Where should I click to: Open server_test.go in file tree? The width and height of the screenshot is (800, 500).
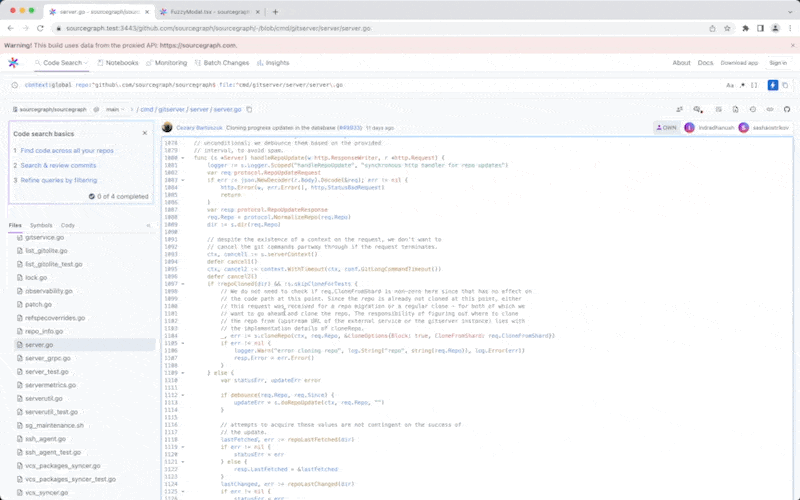46,371
